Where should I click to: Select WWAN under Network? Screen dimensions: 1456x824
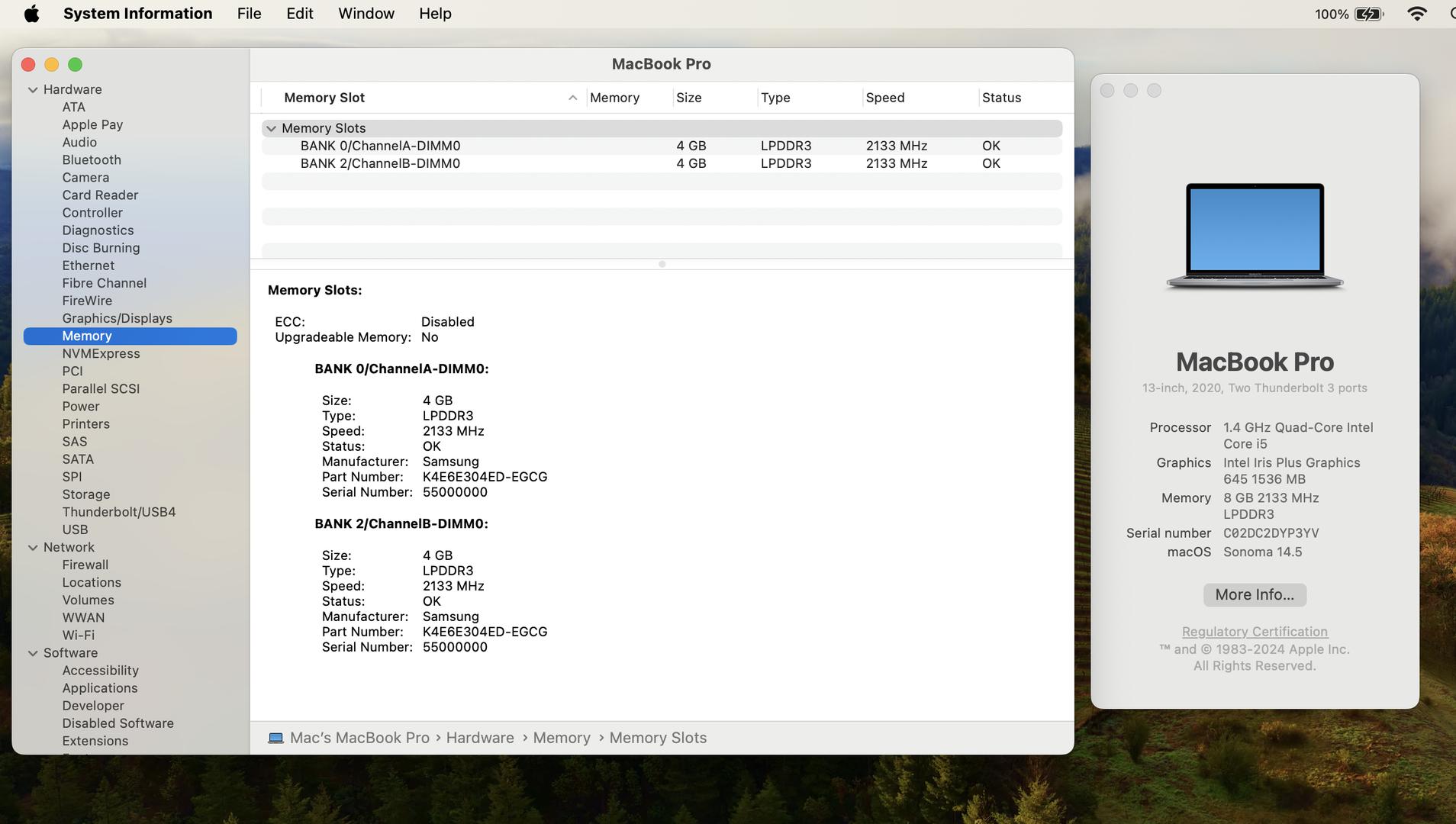tap(83, 618)
